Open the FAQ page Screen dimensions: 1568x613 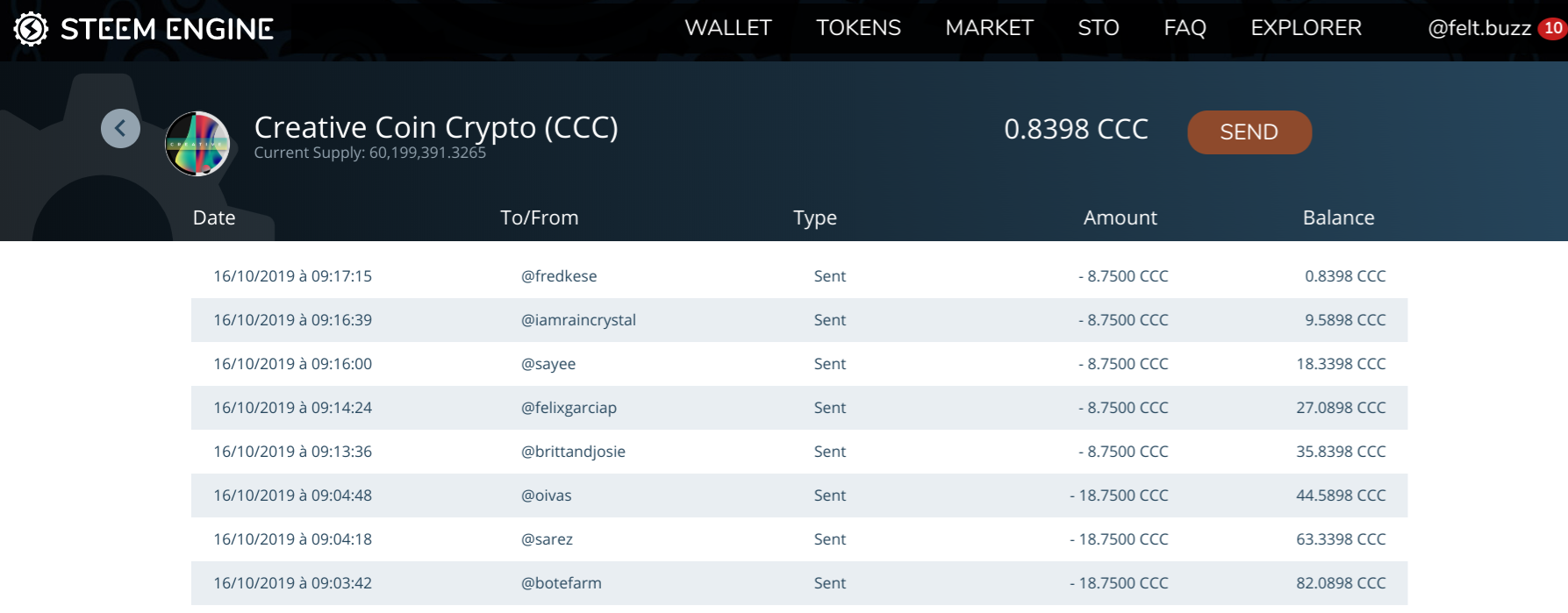coord(1185,28)
